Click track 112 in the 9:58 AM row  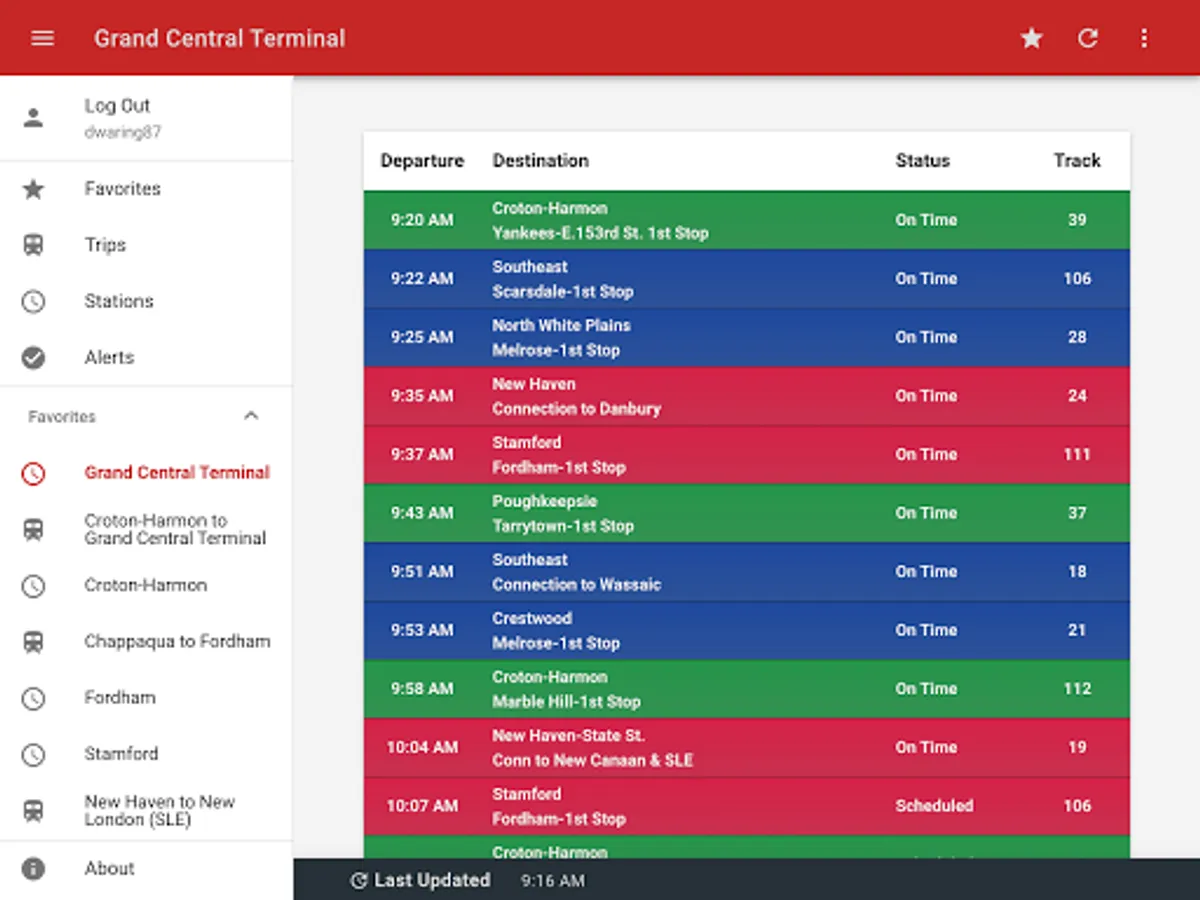[1077, 689]
